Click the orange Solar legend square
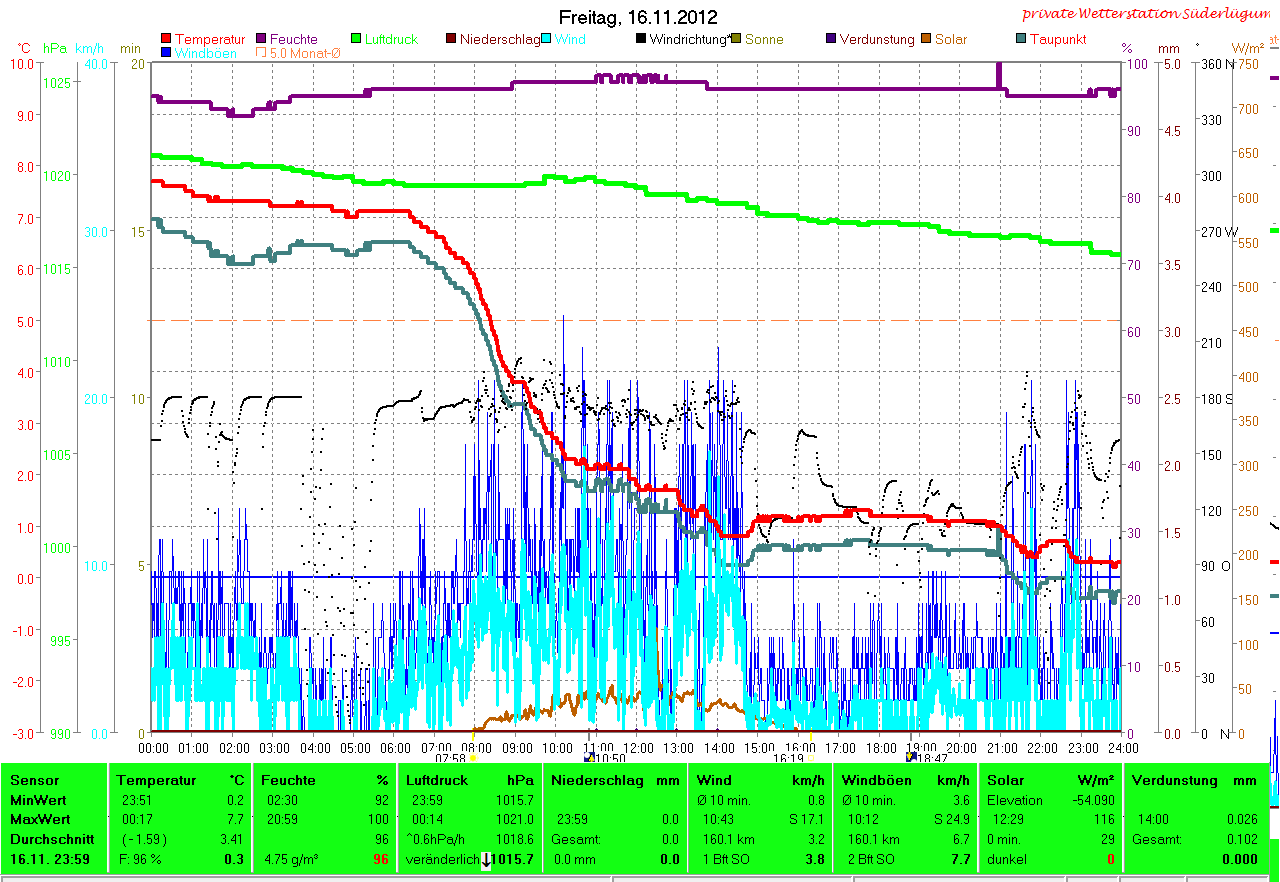This screenshot has height=882, width=1280. 927,39
